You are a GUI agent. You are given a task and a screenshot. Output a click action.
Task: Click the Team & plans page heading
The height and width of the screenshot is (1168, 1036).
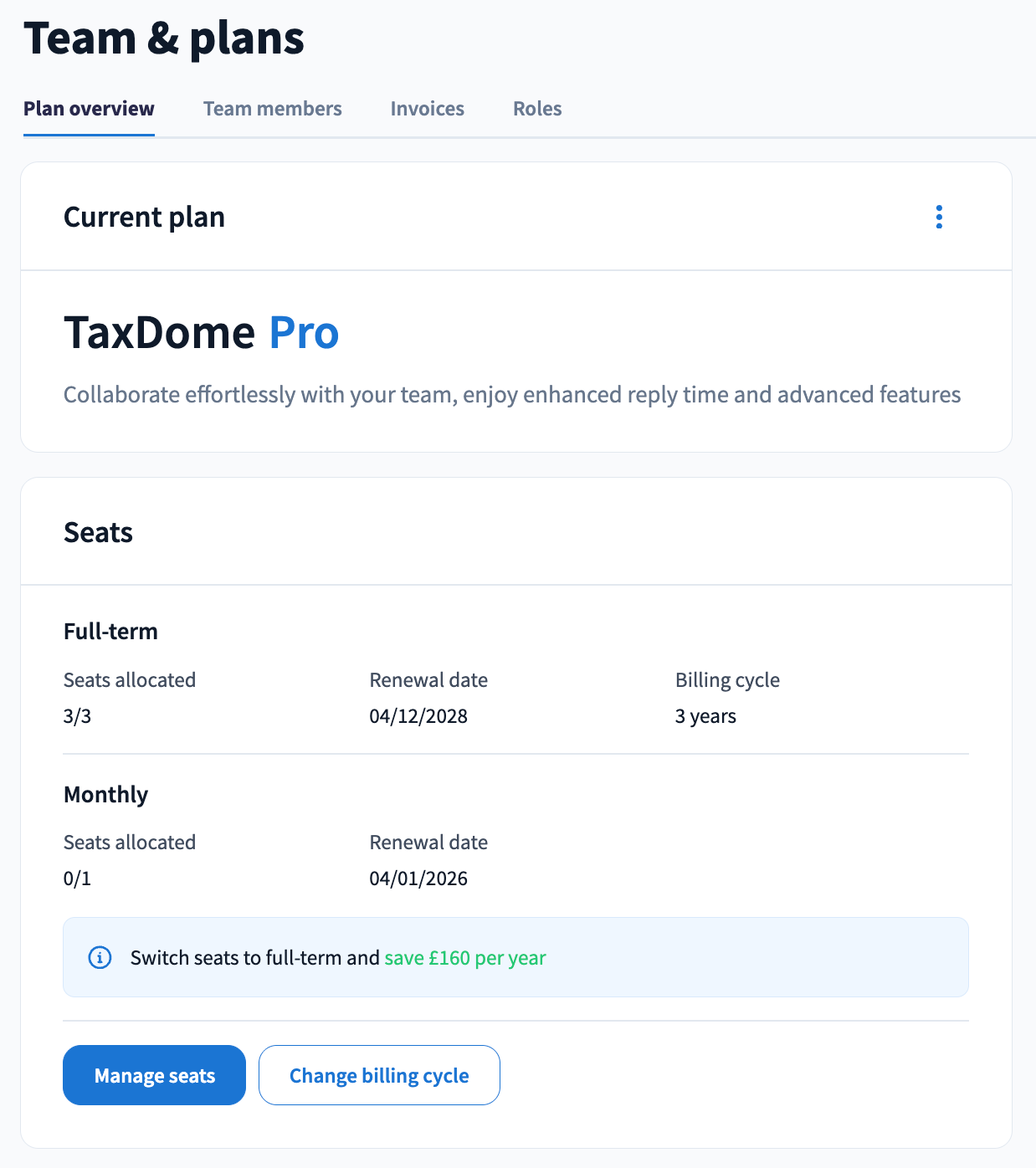[x=164, y=38]
